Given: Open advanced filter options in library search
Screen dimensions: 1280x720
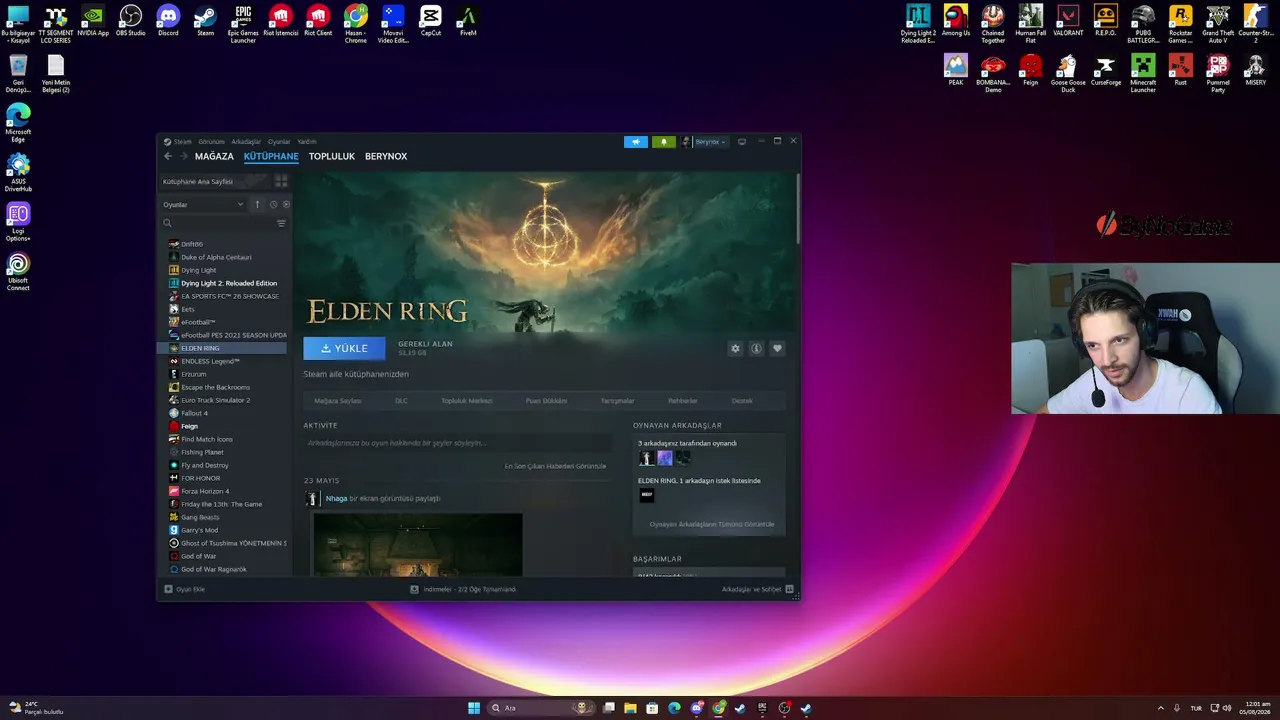Looking at the screenshot, I should click(x=281, y=223).
